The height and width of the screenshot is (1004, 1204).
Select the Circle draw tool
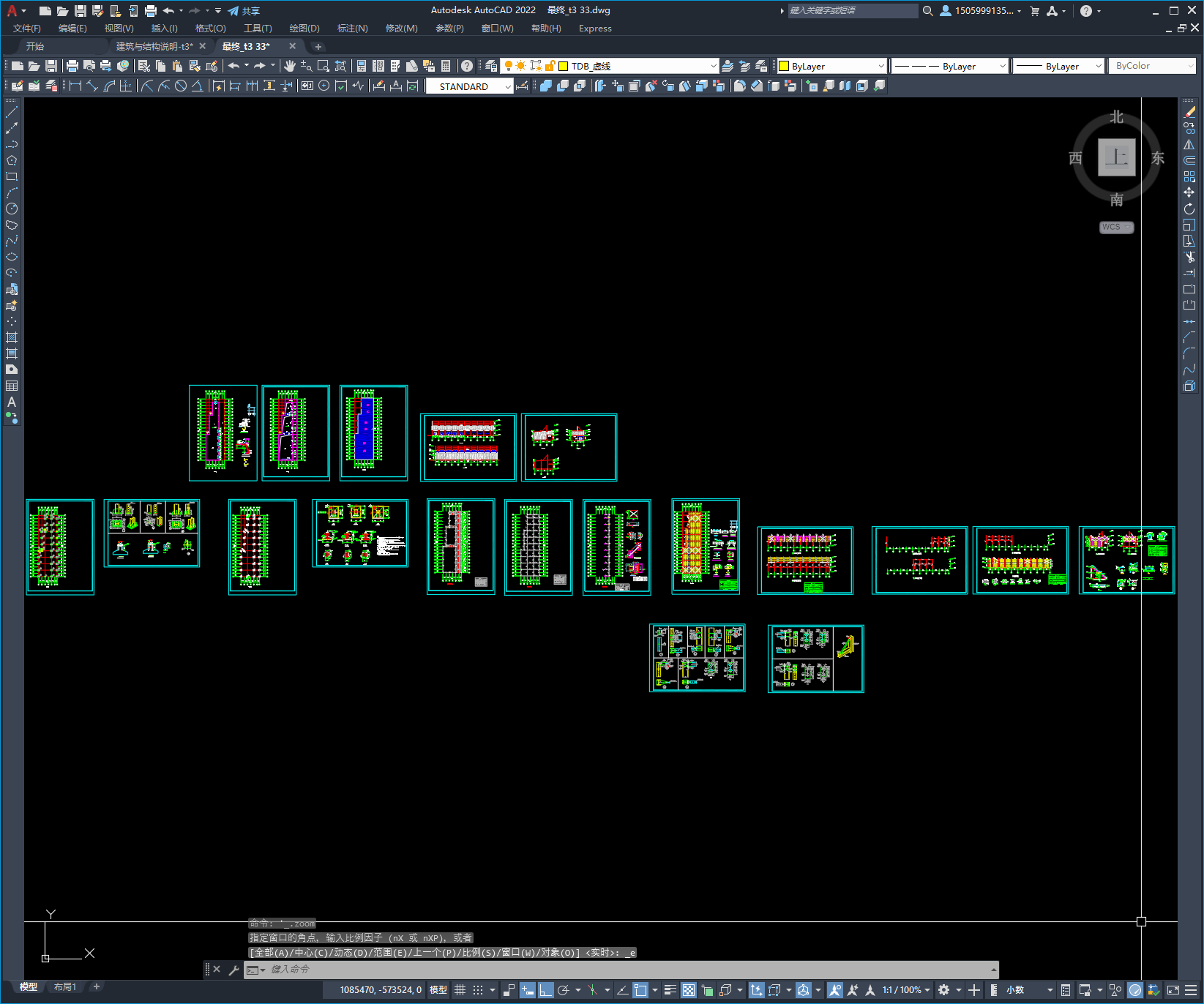(x=12, y=209)
